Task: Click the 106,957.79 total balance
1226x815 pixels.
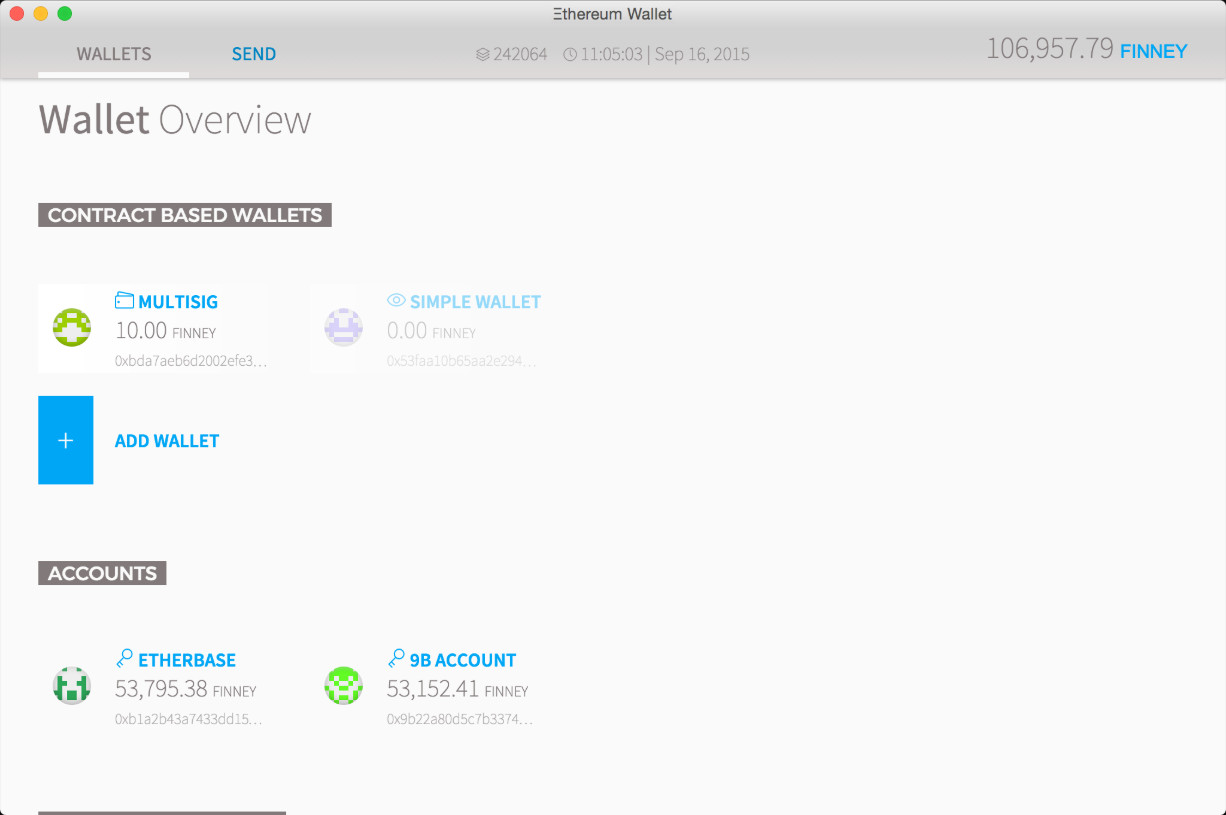Action: (1050, 49)
